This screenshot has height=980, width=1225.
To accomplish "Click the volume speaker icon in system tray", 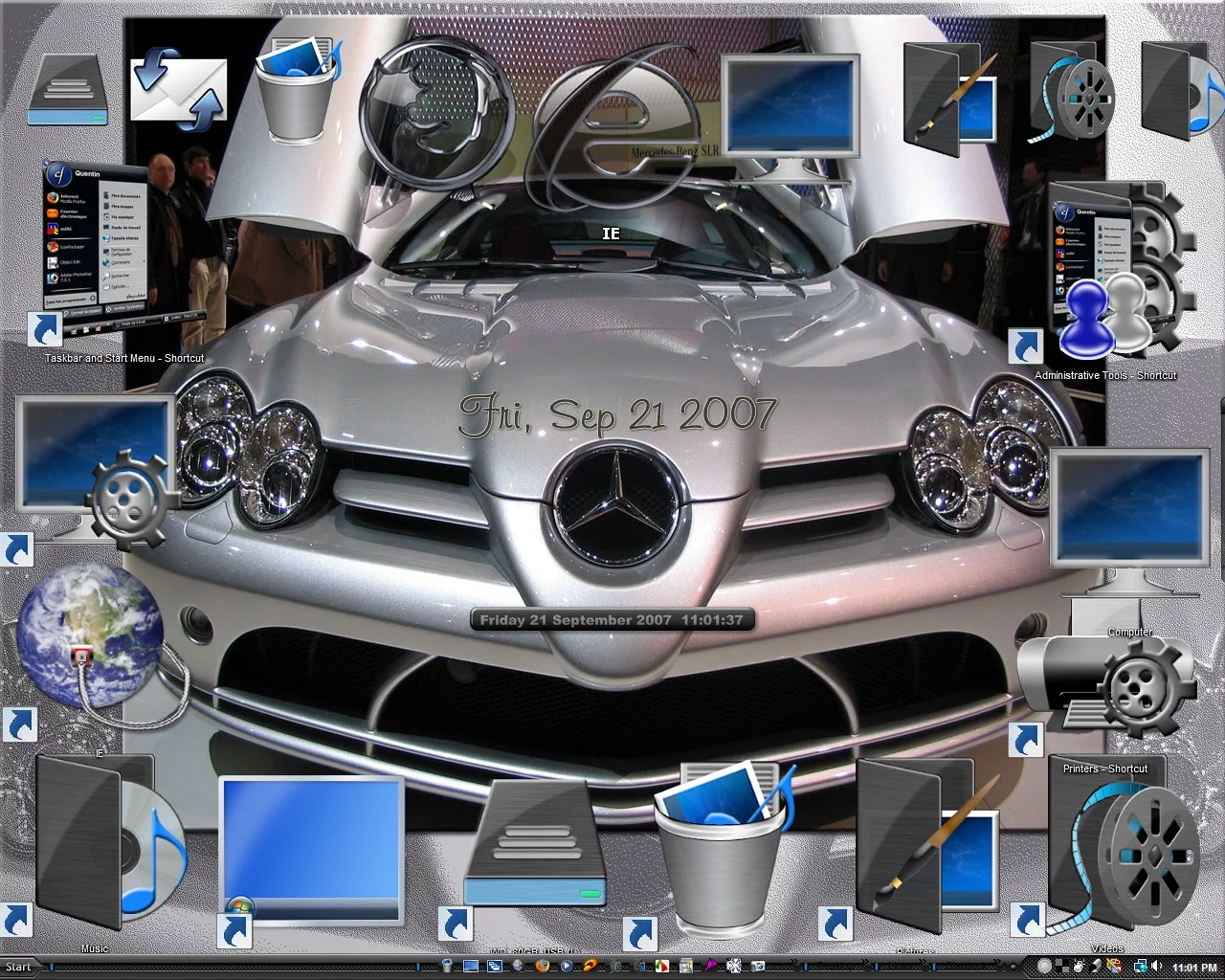I will pyautogui.click(x=1155, y=967).
